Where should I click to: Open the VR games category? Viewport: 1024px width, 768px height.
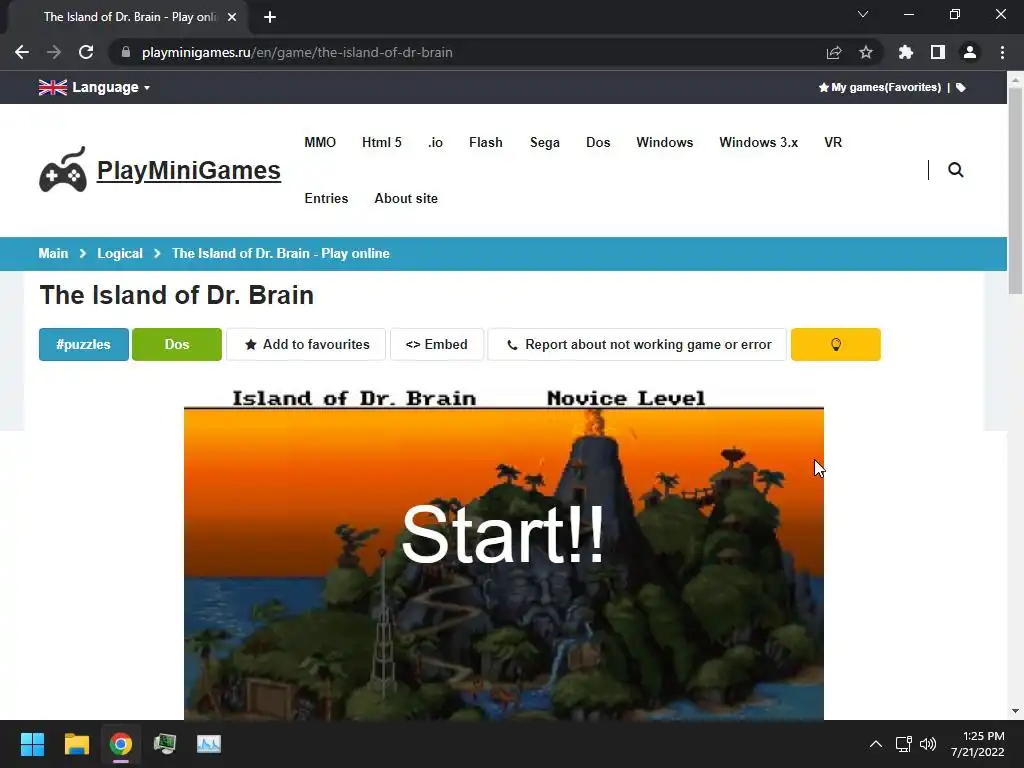pyautogui.click(x=833, y=142)
